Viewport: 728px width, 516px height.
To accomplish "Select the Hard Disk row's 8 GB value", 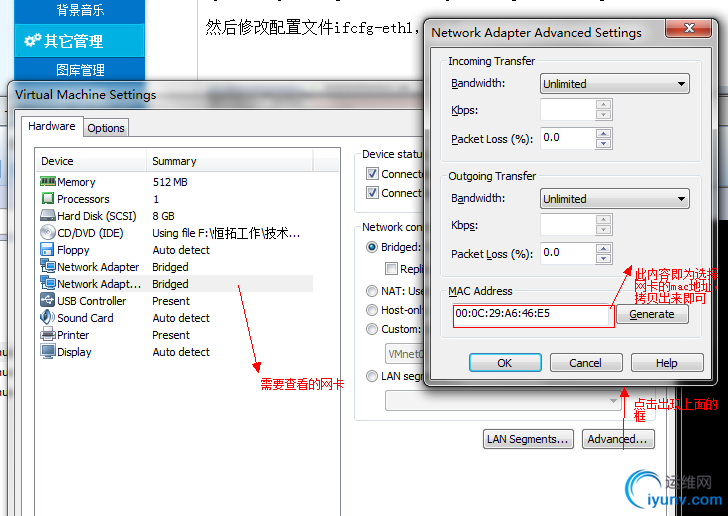I will point(163,216).
